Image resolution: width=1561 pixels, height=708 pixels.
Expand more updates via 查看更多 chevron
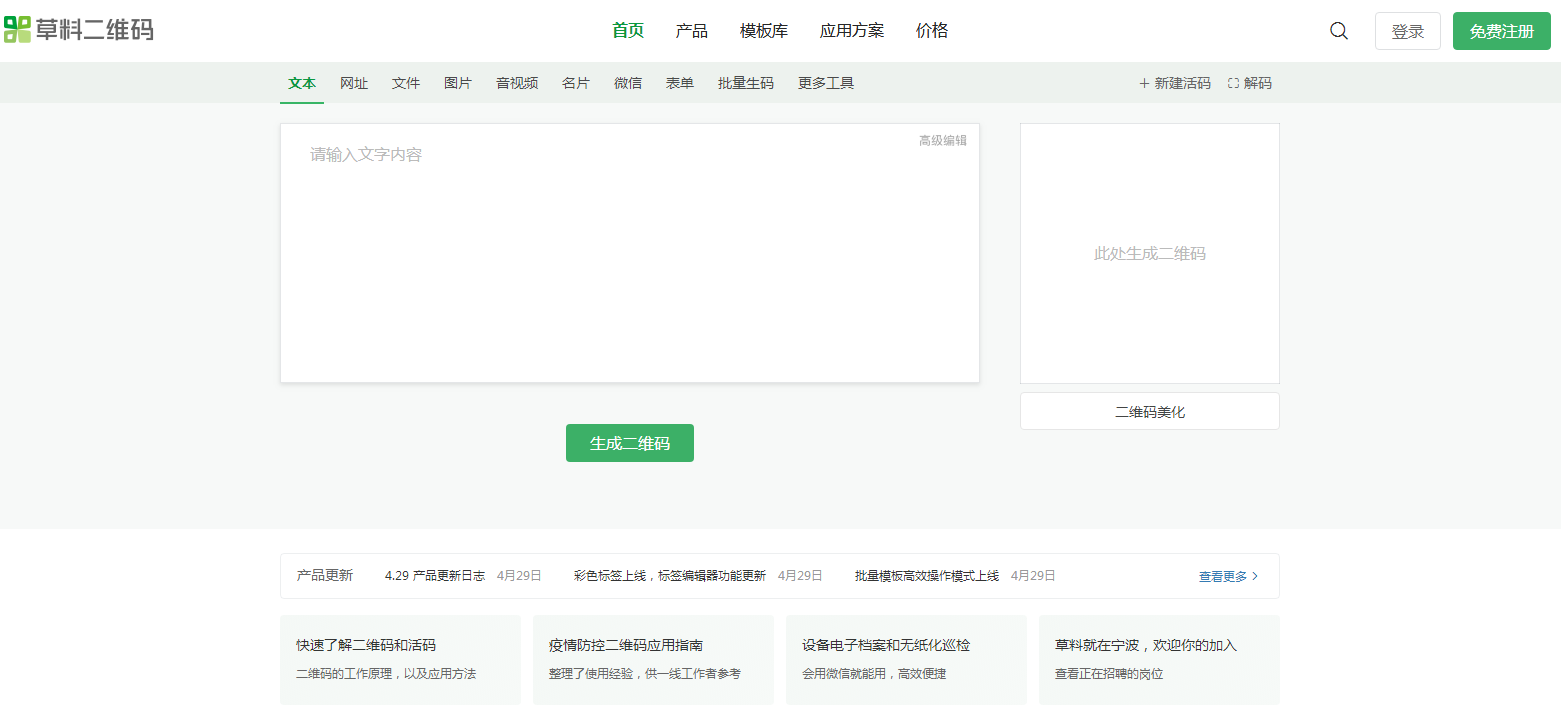[1254, 576]
